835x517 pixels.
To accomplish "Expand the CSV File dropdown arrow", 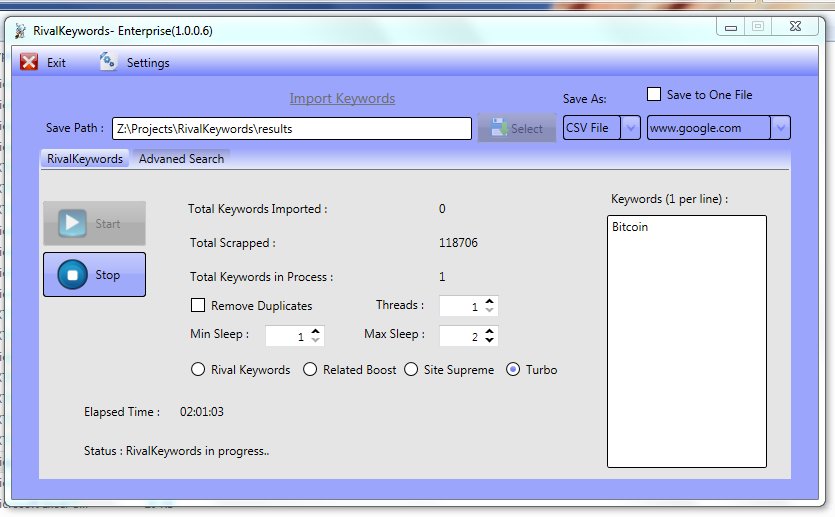I will (631, 128).
